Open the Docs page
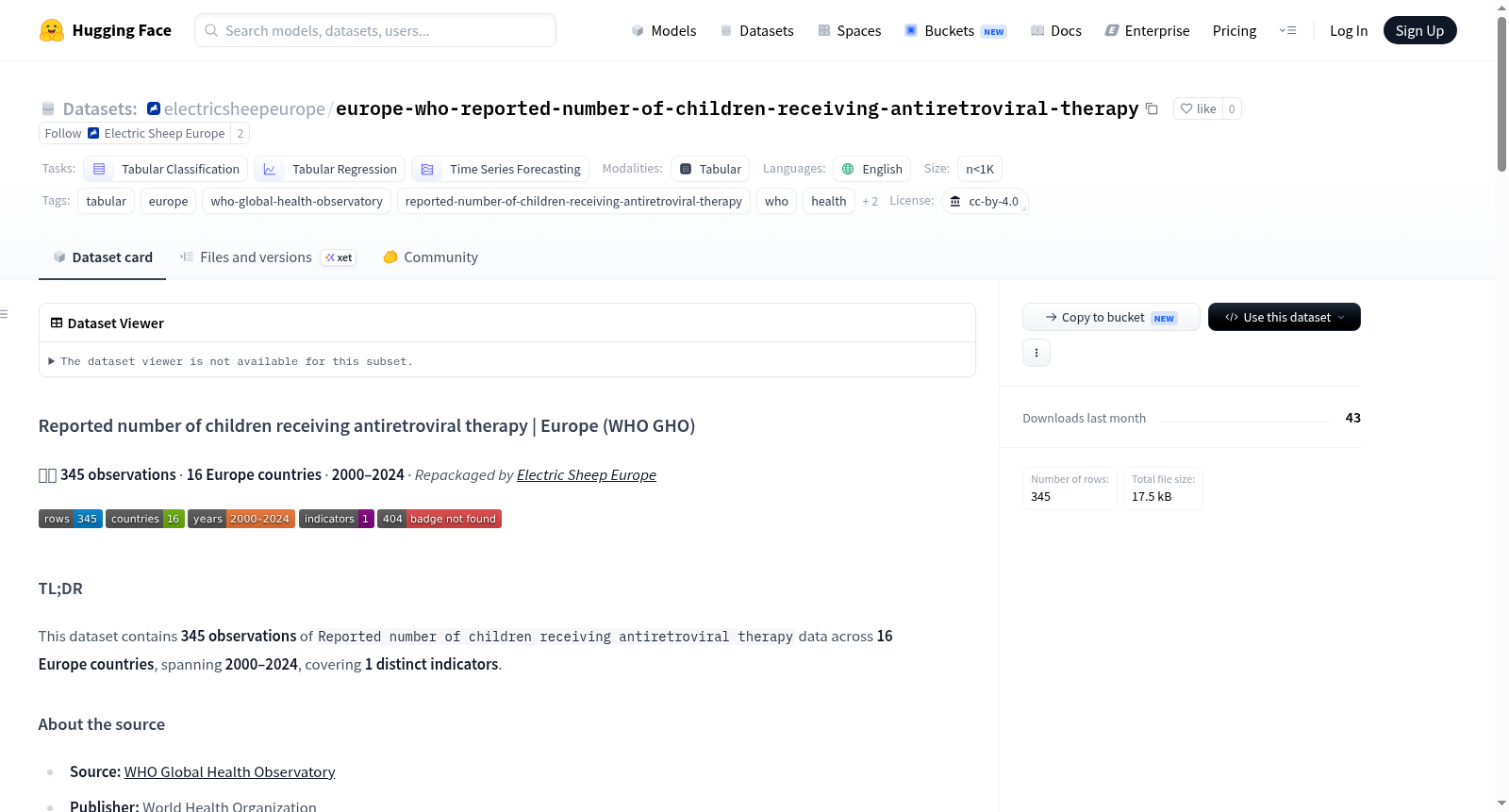The image size is (1509, 812). click(1055, 30)
